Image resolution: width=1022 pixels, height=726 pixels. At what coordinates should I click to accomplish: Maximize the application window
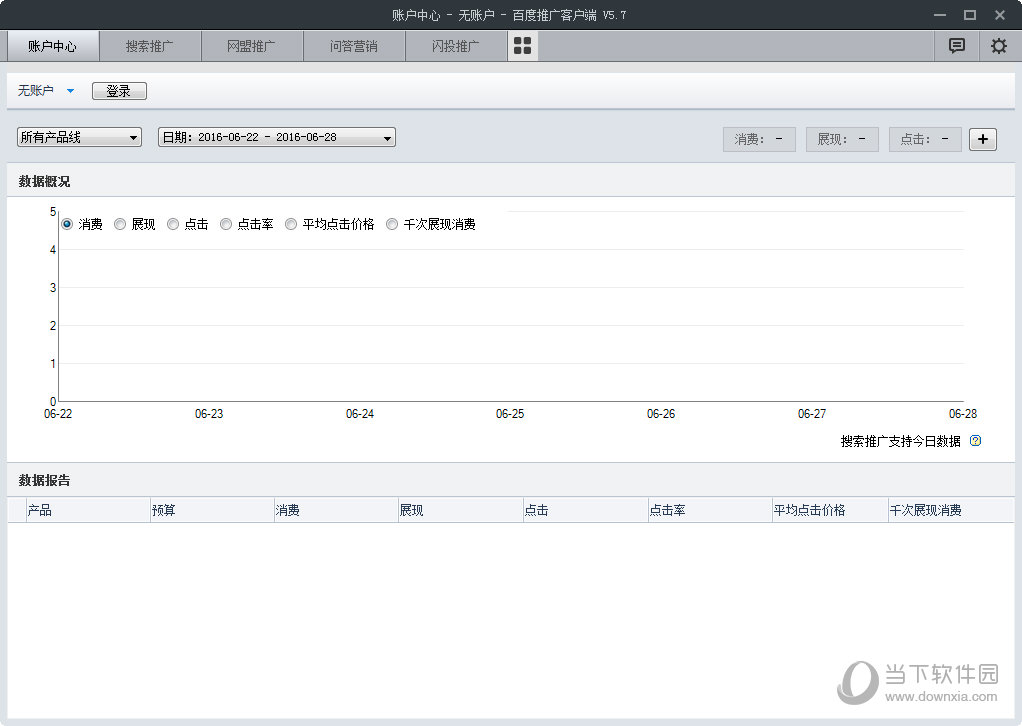click(x=969, y=15)
